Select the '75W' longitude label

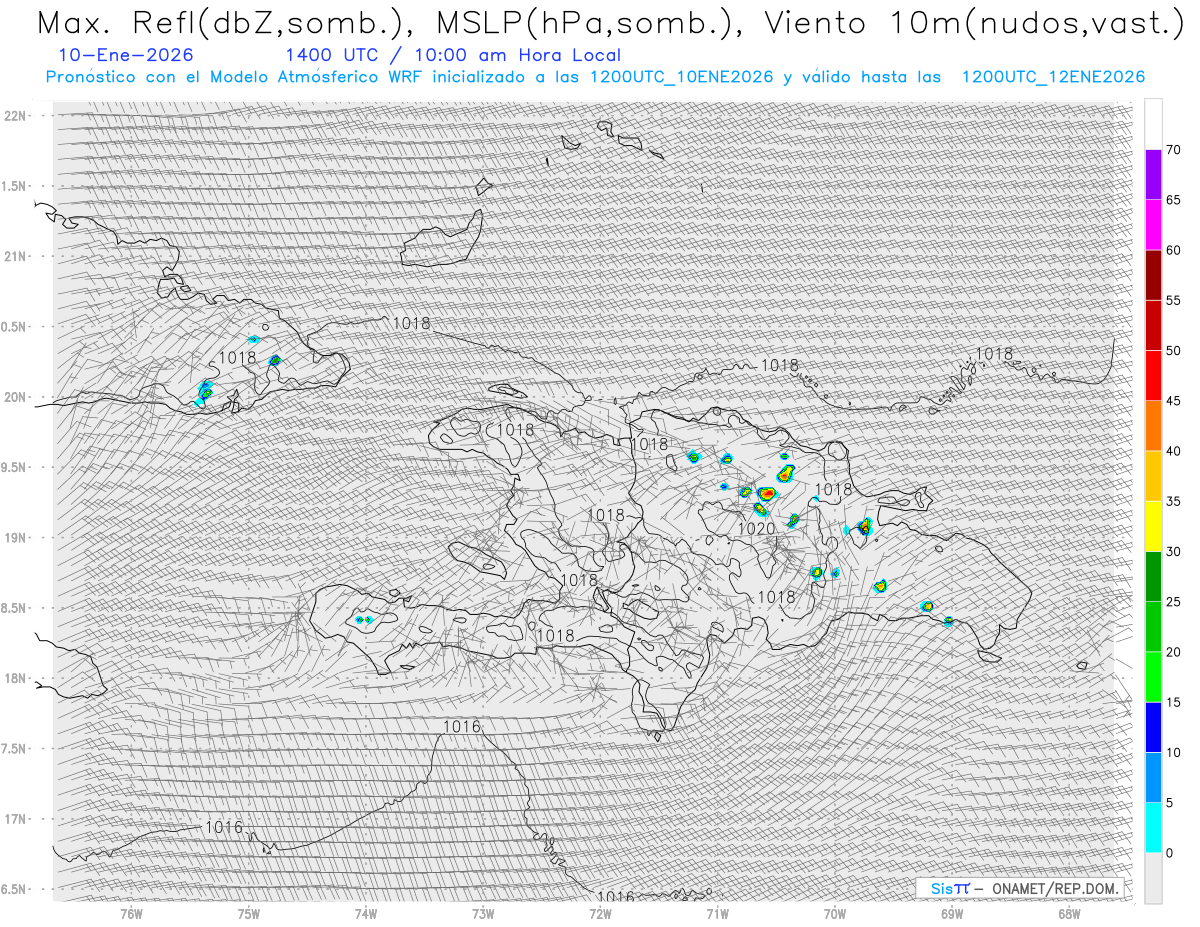click(x=249, y=913)
